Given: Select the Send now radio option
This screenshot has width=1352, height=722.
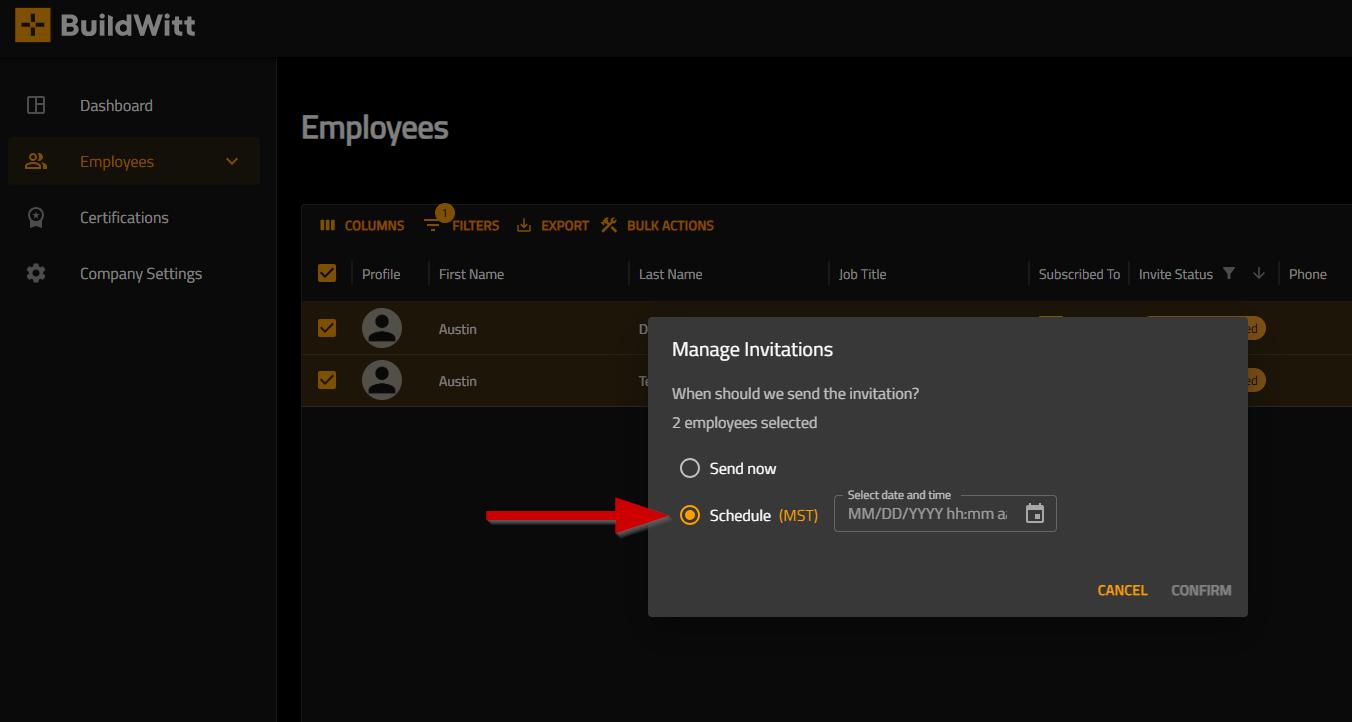Looking at the screenshot, I should tap(689, 468).
